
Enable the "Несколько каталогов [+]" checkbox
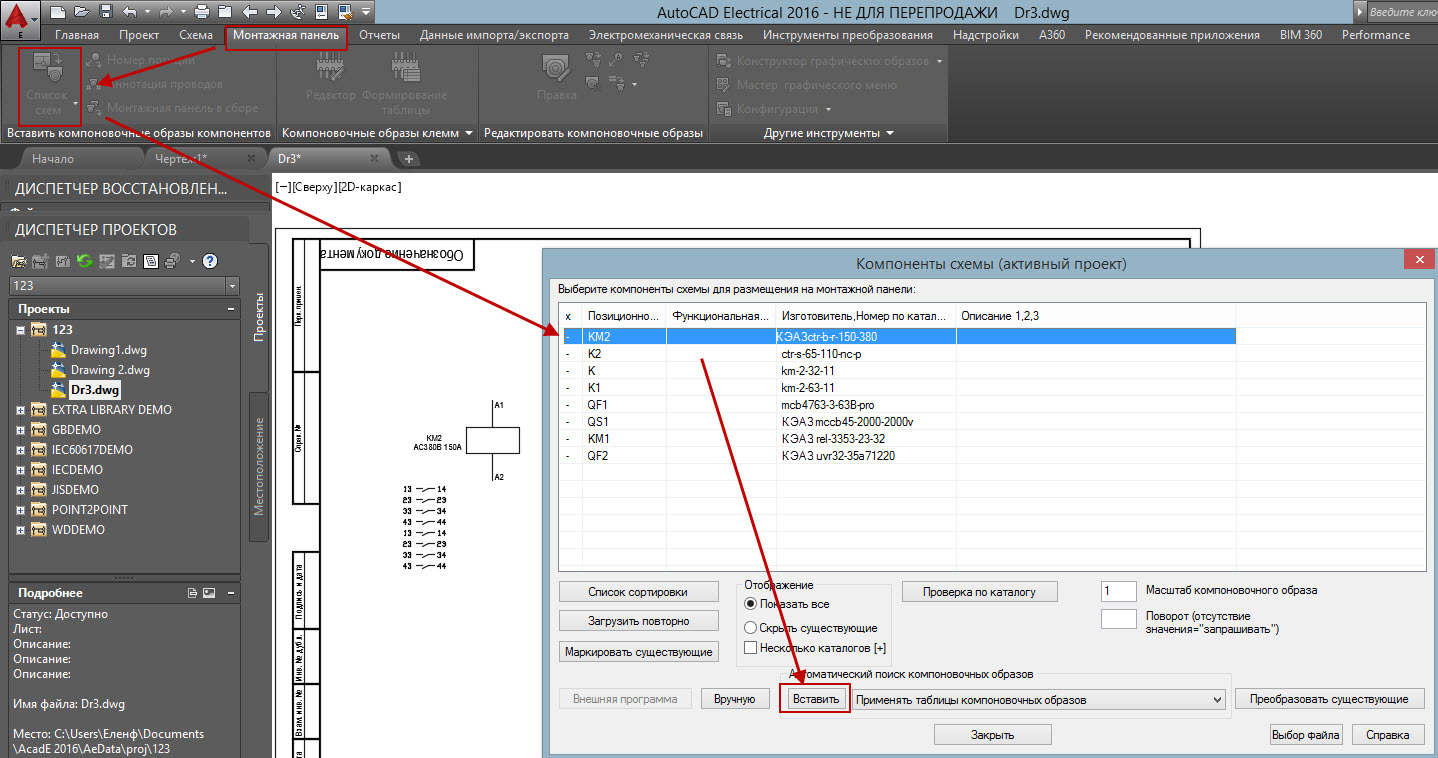pos(751,649)
